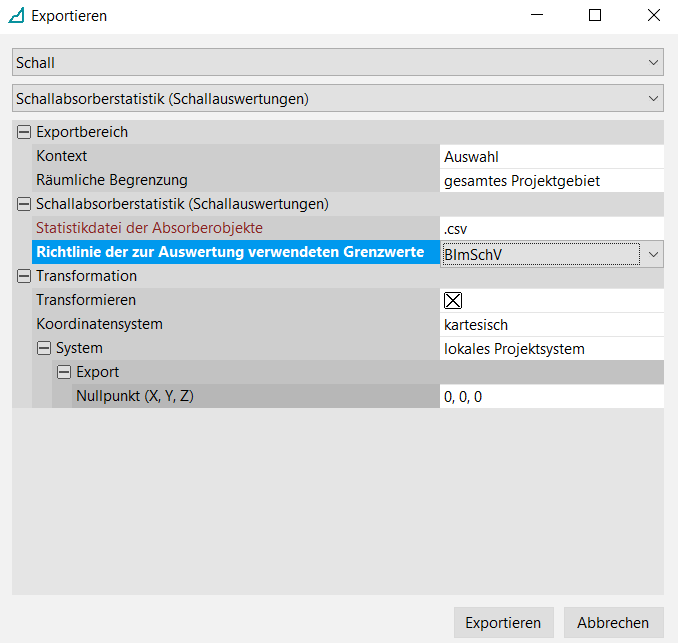678x643 pixels.
Task: Click the Exportieren app icon in title bar
Action: [x=16, y=16]
